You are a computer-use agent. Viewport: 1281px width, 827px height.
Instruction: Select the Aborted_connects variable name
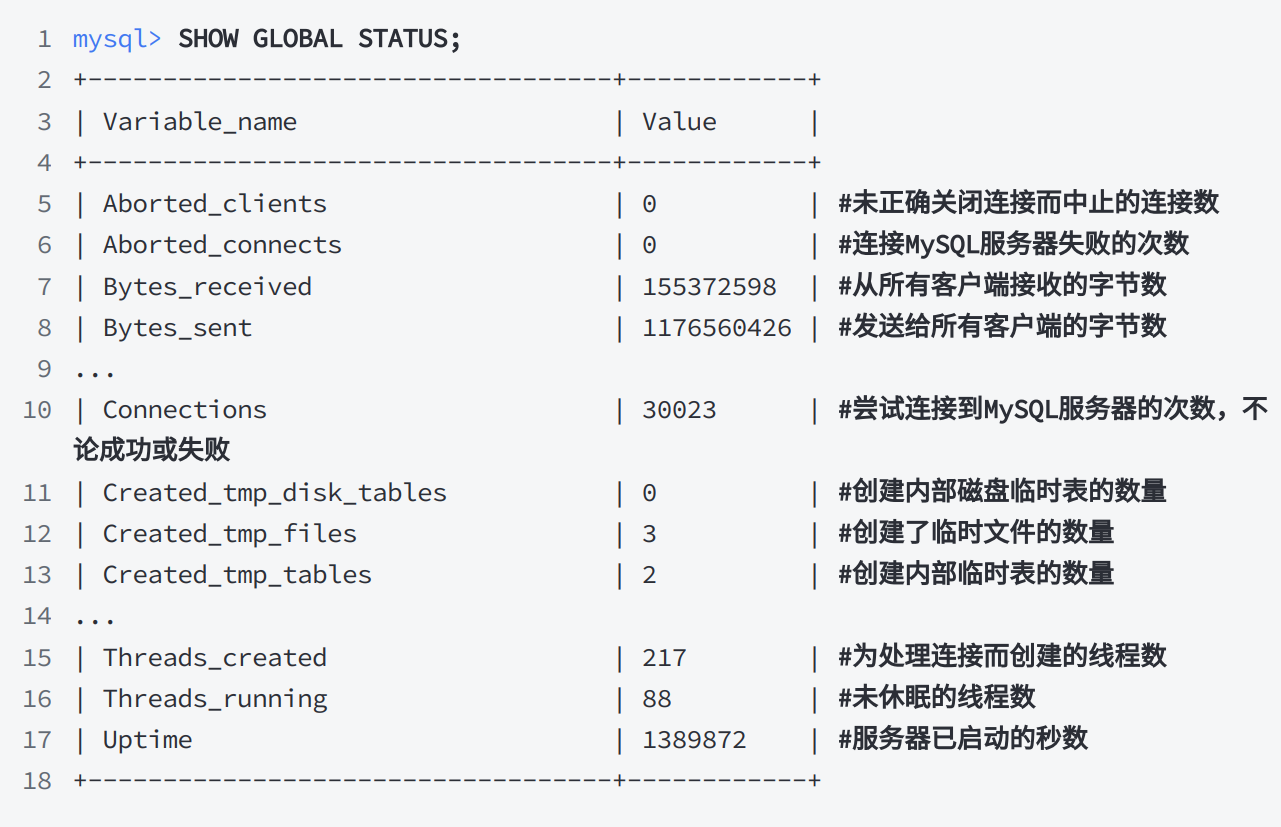pos(222,245)
